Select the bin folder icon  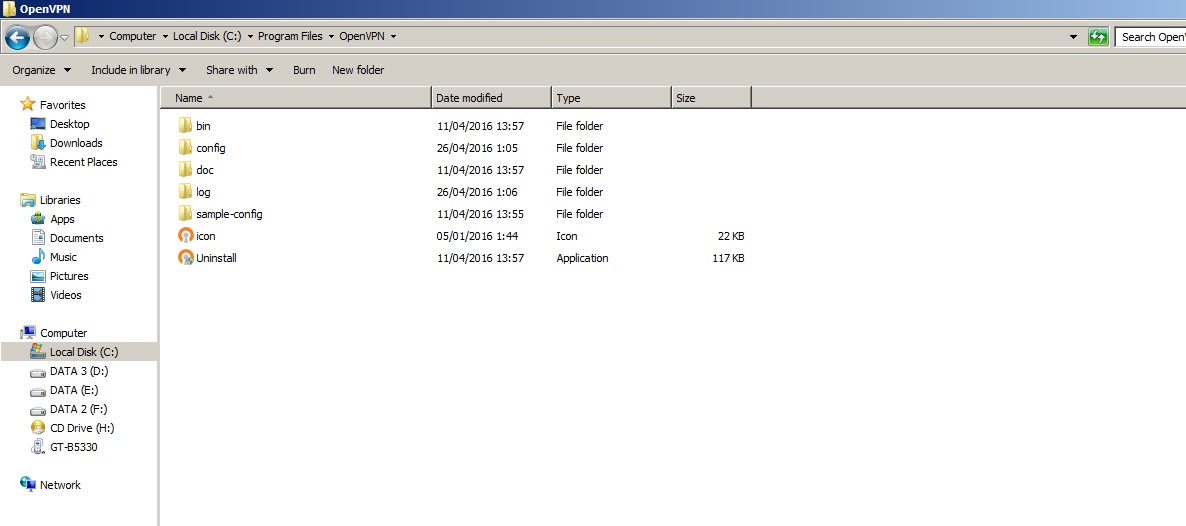click(x=186, y=126)
